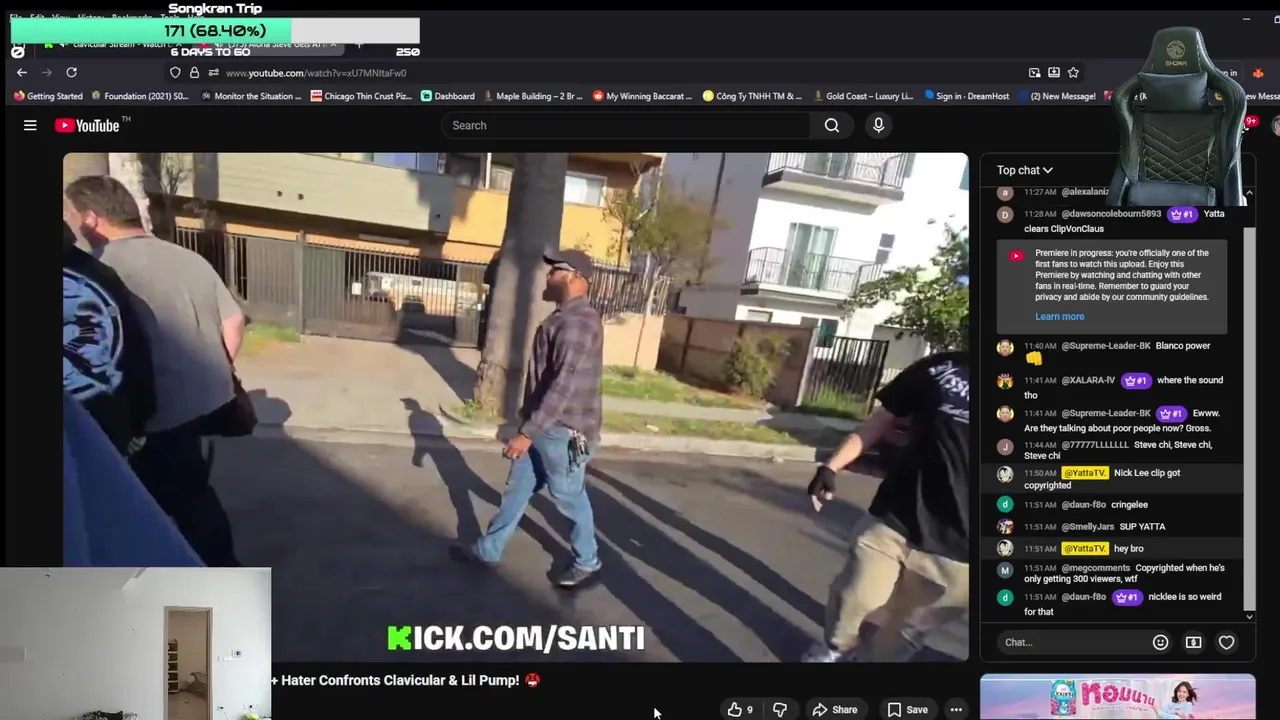Click Learn more in premiere notice

click(1059, 316)
